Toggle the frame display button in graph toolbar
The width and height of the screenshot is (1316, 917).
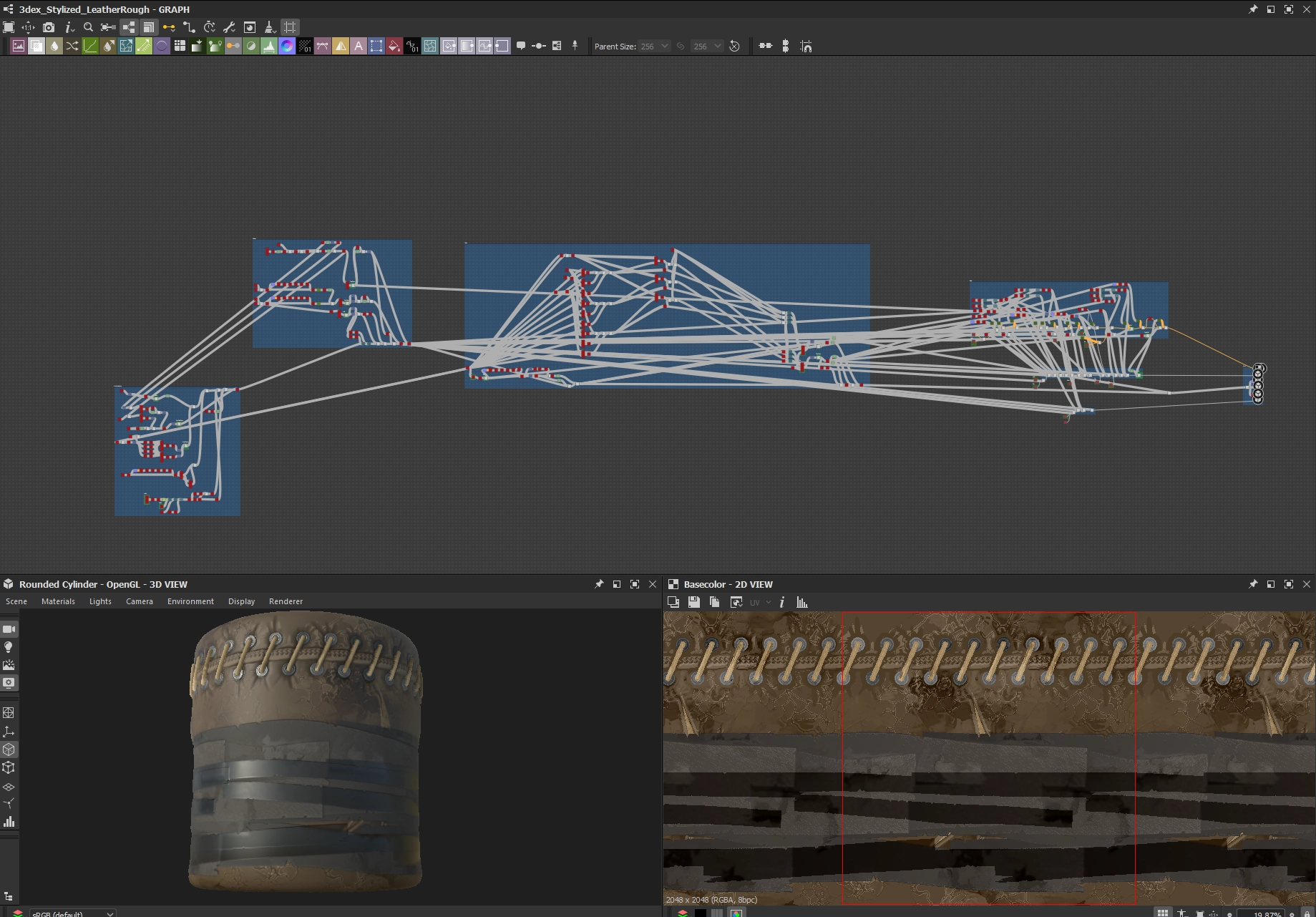click(290, 27)
